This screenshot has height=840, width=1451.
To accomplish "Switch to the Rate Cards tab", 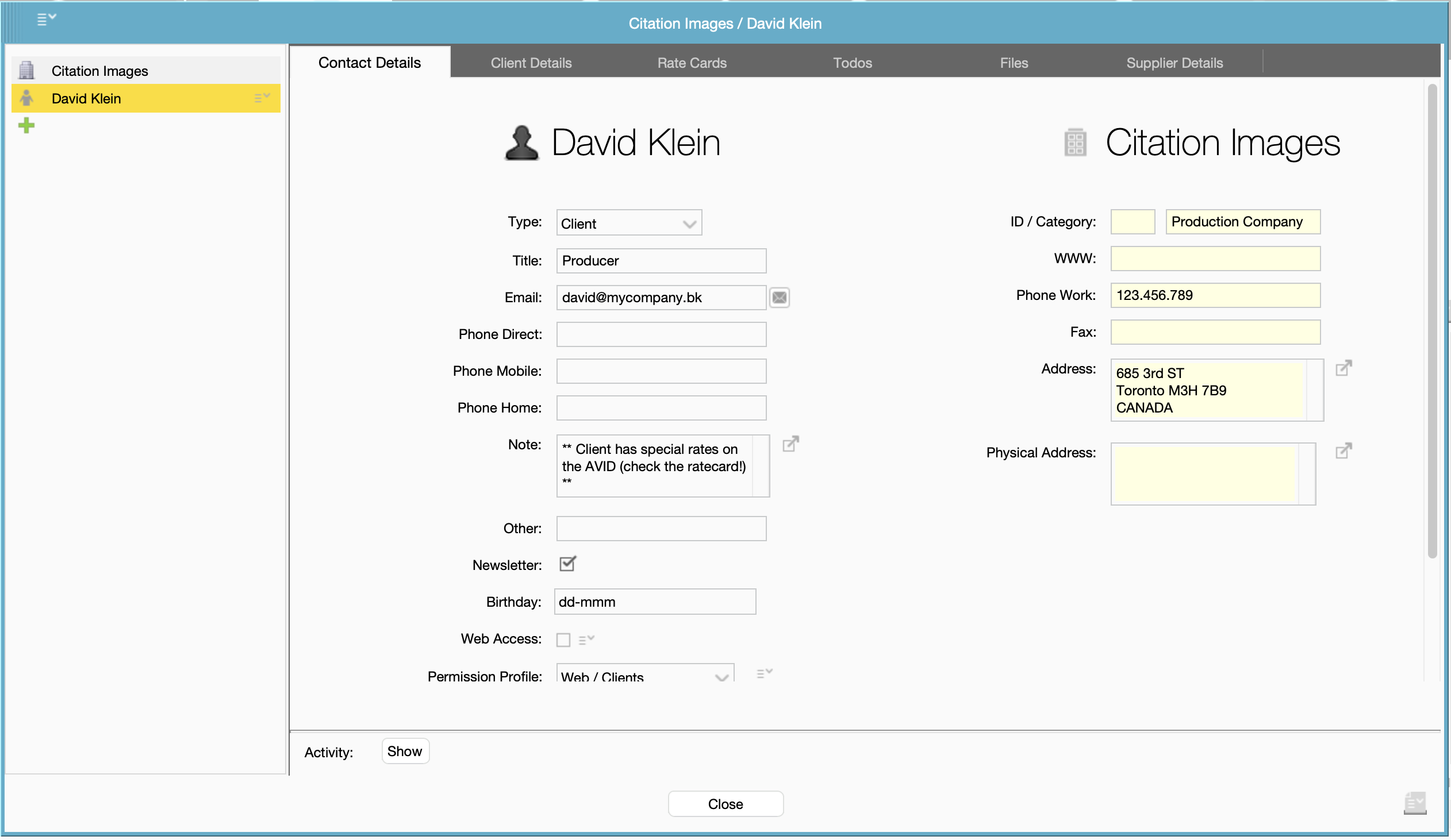I will coord(692,63).
